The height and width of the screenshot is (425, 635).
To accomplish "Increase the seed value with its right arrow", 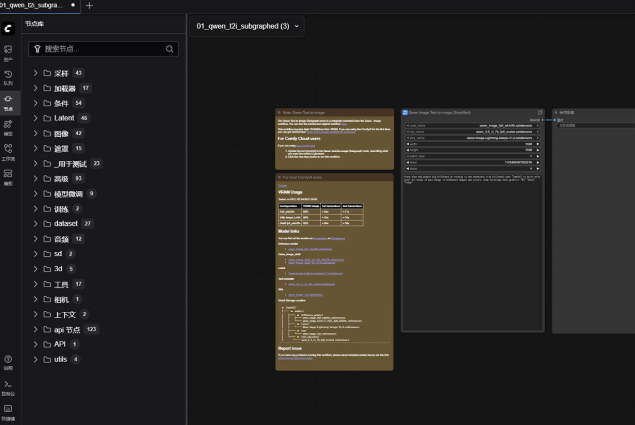I will [x=538, y=162].
